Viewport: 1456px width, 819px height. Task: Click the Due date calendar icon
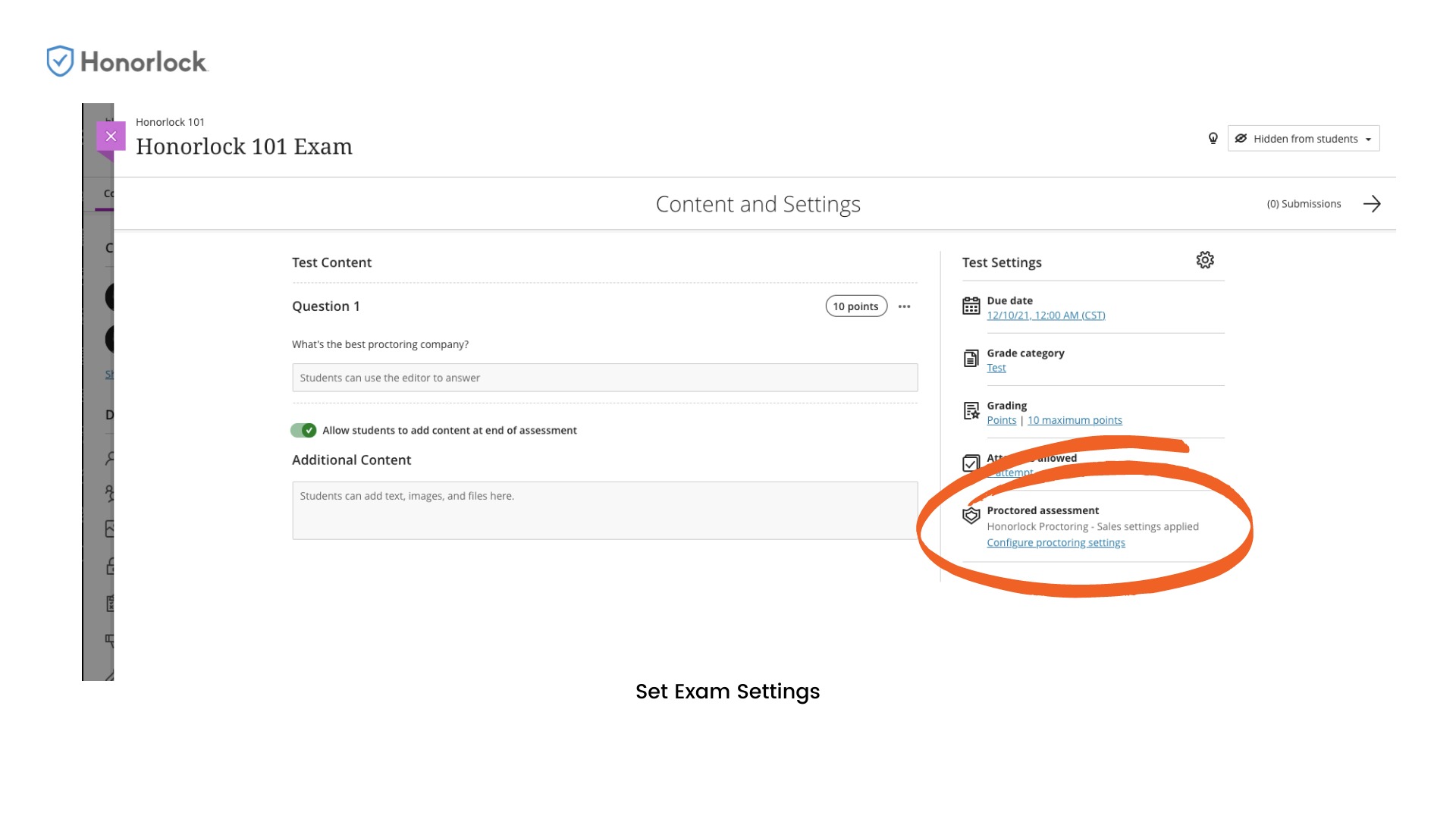(971, 306)
